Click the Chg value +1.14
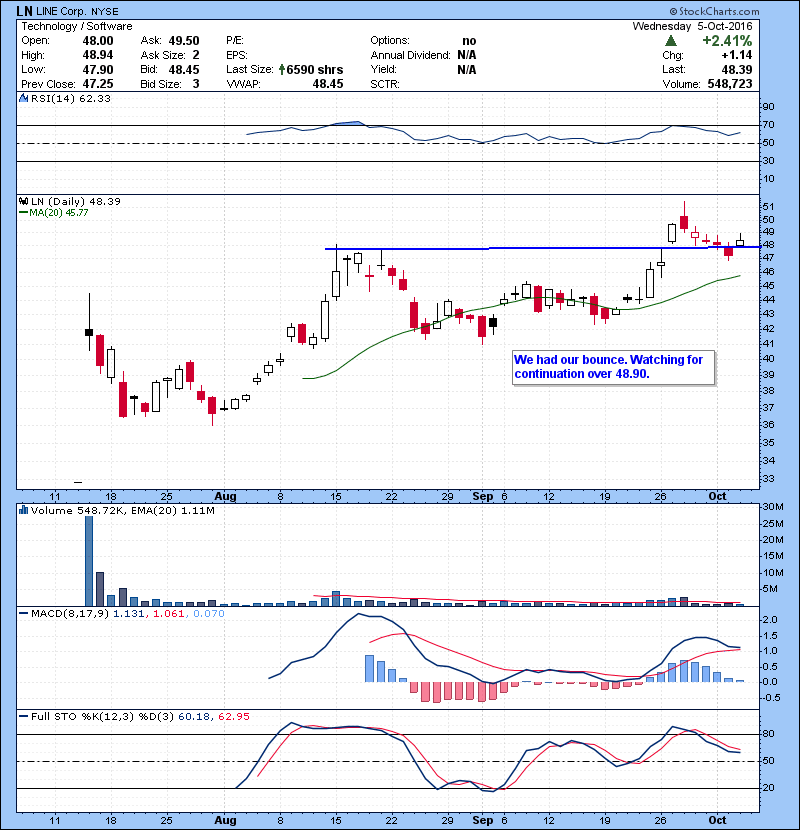This screenshot has height=830, width=800. [736, 55]
